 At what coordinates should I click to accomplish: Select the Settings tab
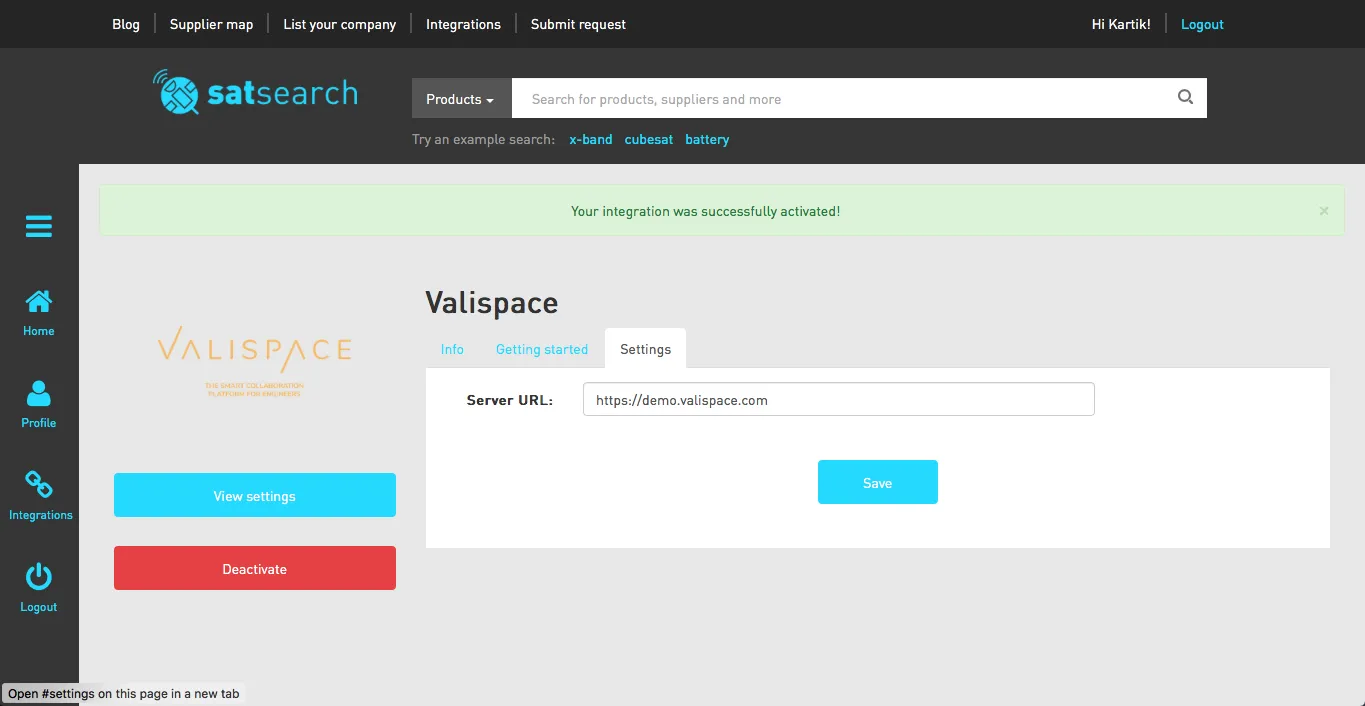[644, 349]
